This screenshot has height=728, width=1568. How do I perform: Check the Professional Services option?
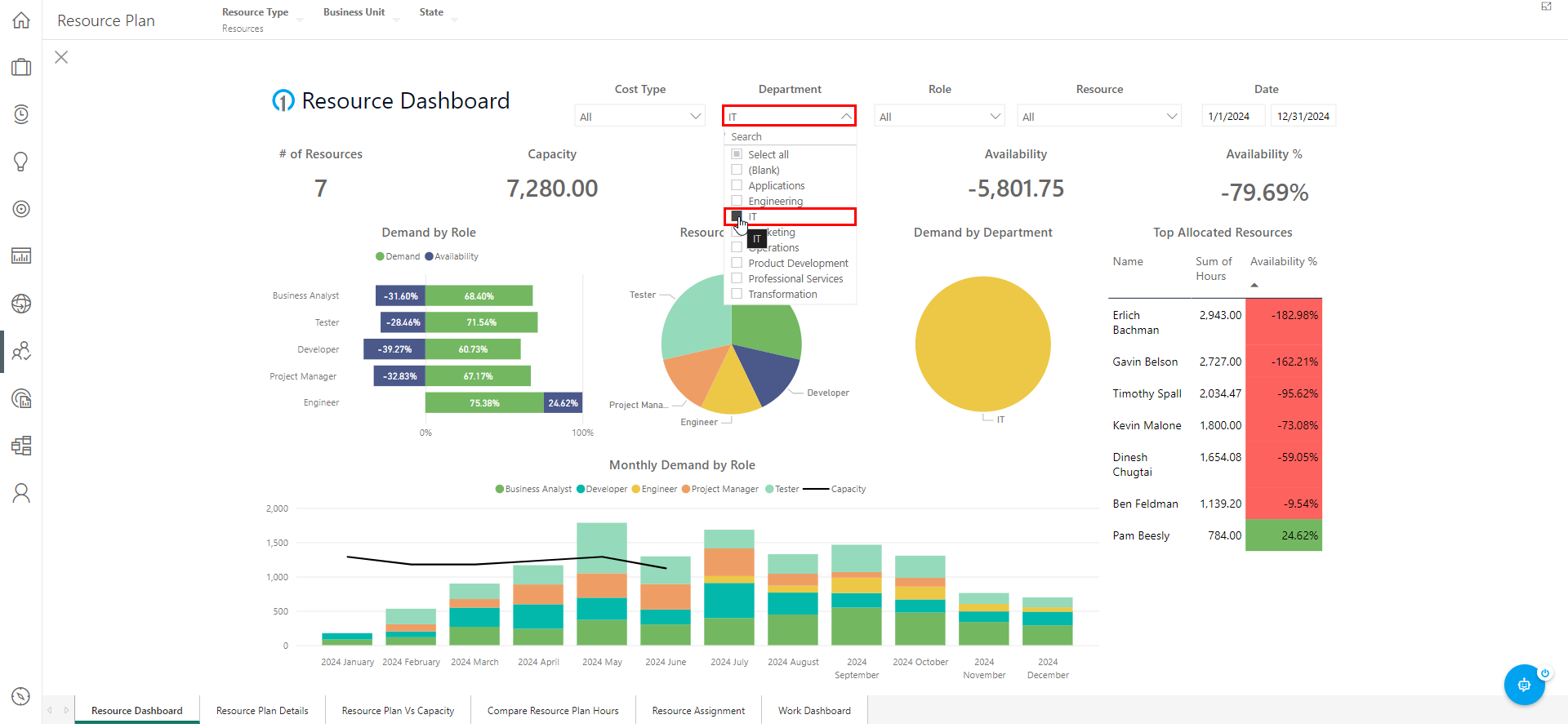(x=737, y=278)
